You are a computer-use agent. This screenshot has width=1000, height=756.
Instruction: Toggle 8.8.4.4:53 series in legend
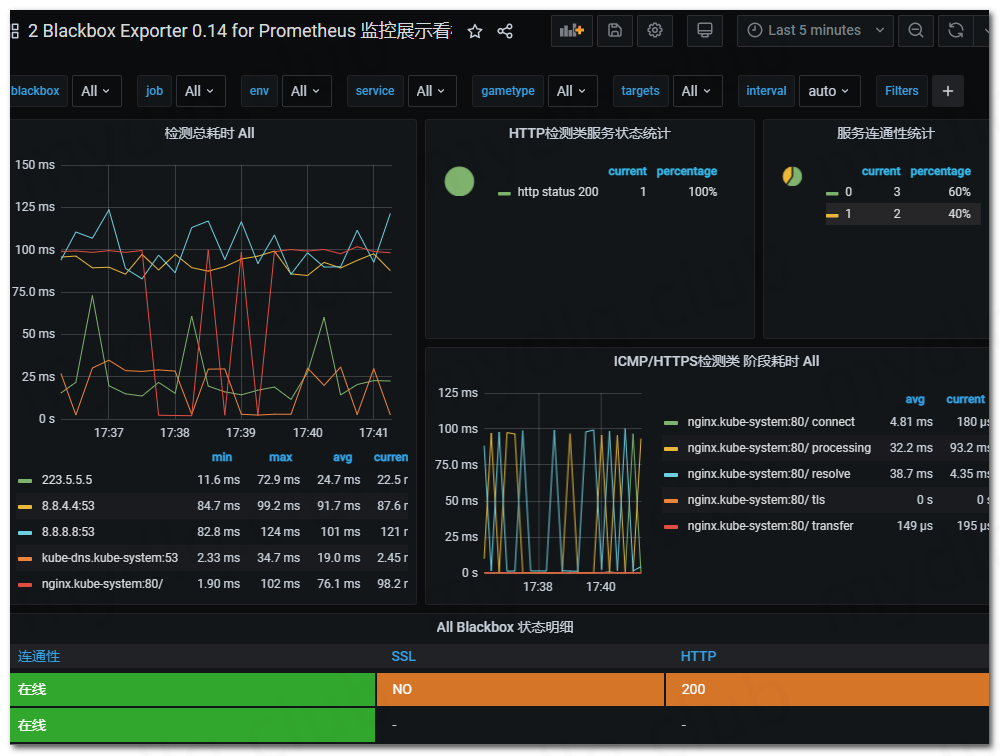pyautogui.click(x=68, y=506)
